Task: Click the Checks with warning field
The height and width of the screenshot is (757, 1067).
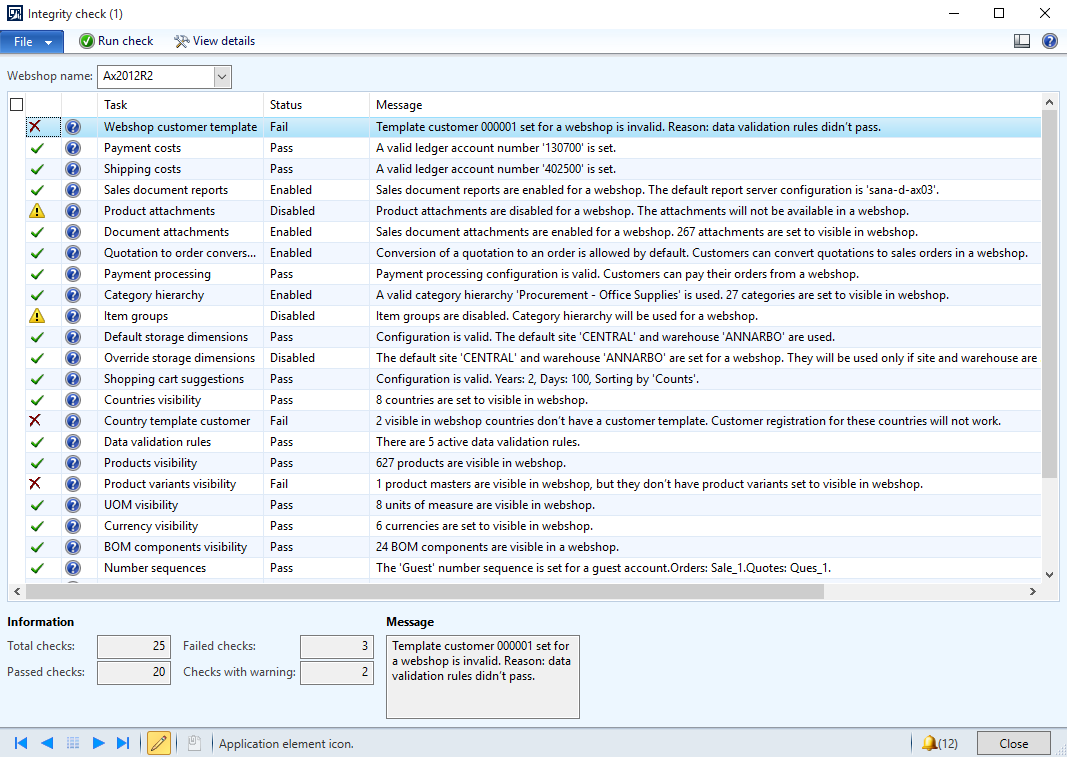Action: [x=337, y=672]
